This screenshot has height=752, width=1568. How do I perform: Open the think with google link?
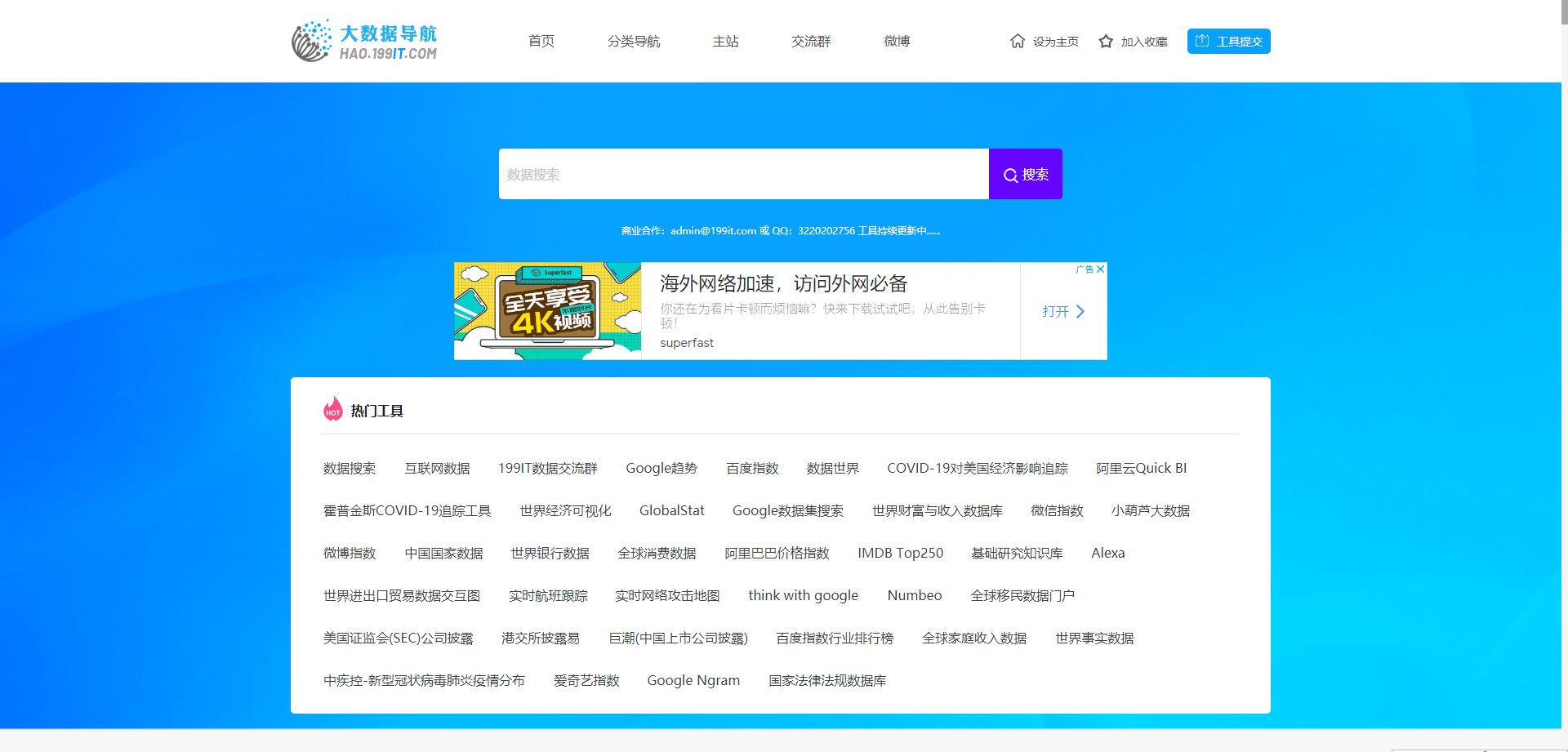coord(803,595)
